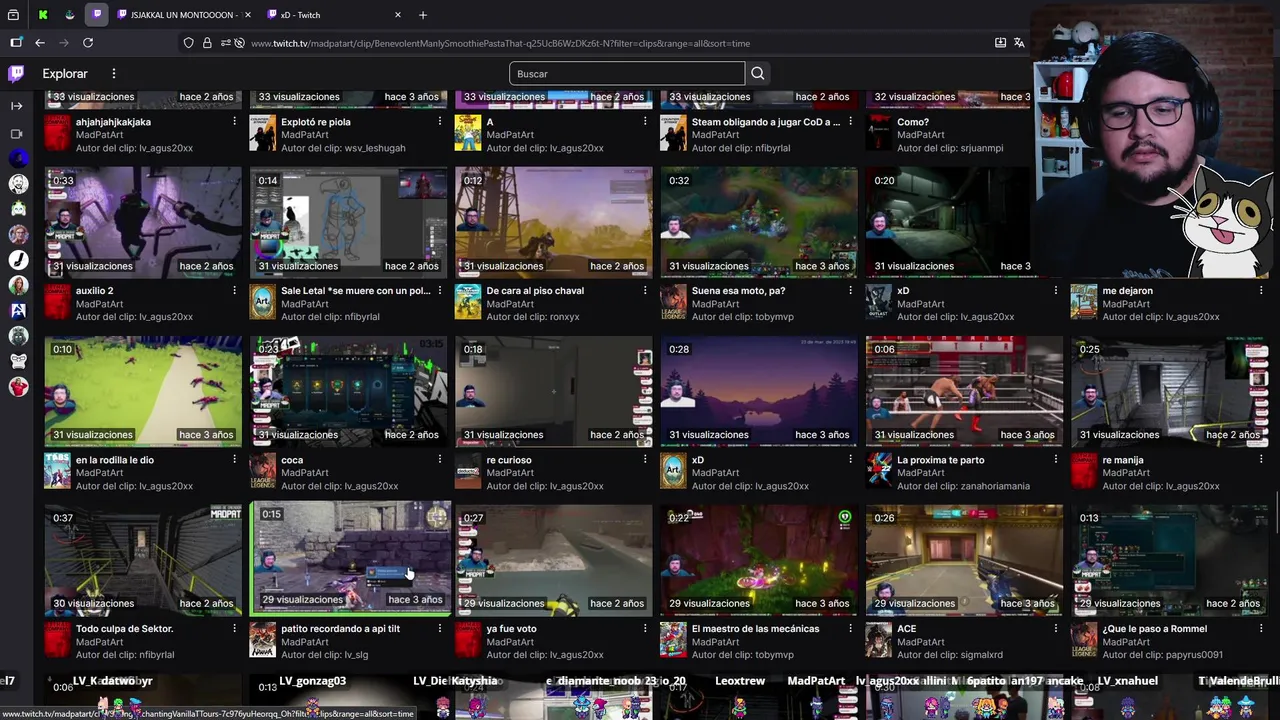
Task: Open options menu for coca clip
Action: pos(440,459)
